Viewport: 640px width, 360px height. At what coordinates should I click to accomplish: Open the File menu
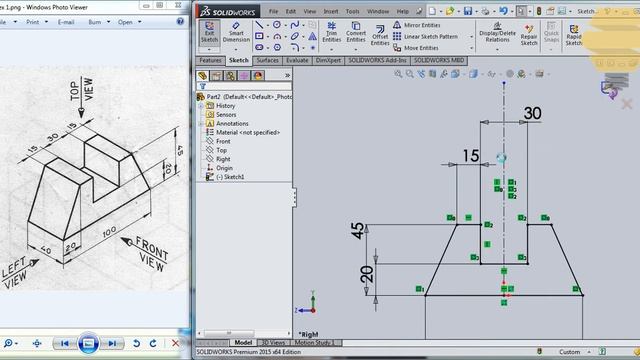[x=273, y=11]
